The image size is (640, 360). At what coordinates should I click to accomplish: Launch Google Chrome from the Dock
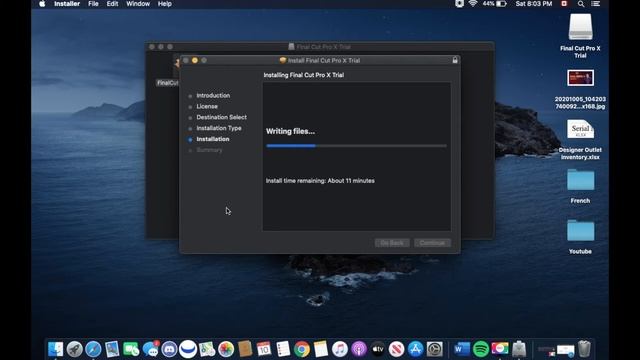[302, 349]
